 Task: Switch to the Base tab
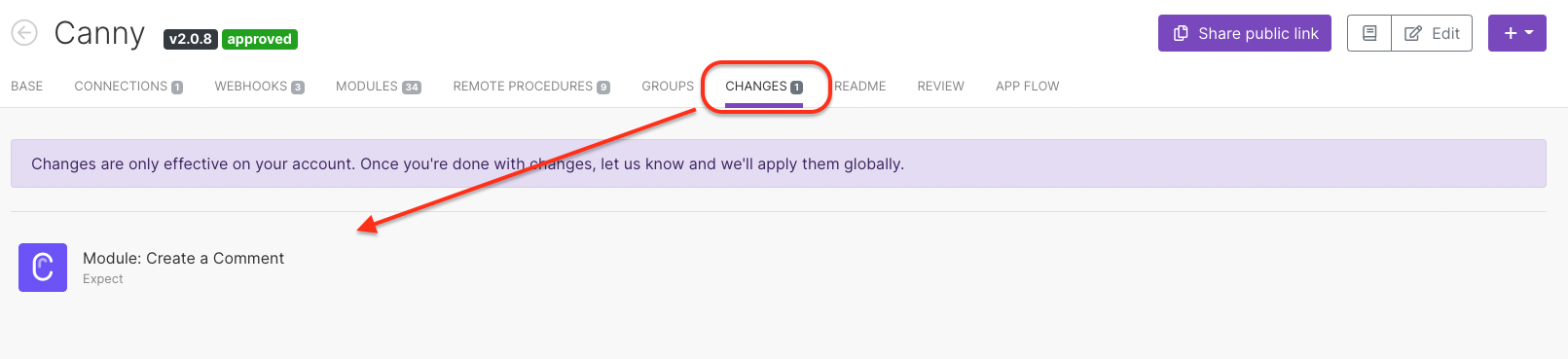pyautogui.click(x=27, y=87)
